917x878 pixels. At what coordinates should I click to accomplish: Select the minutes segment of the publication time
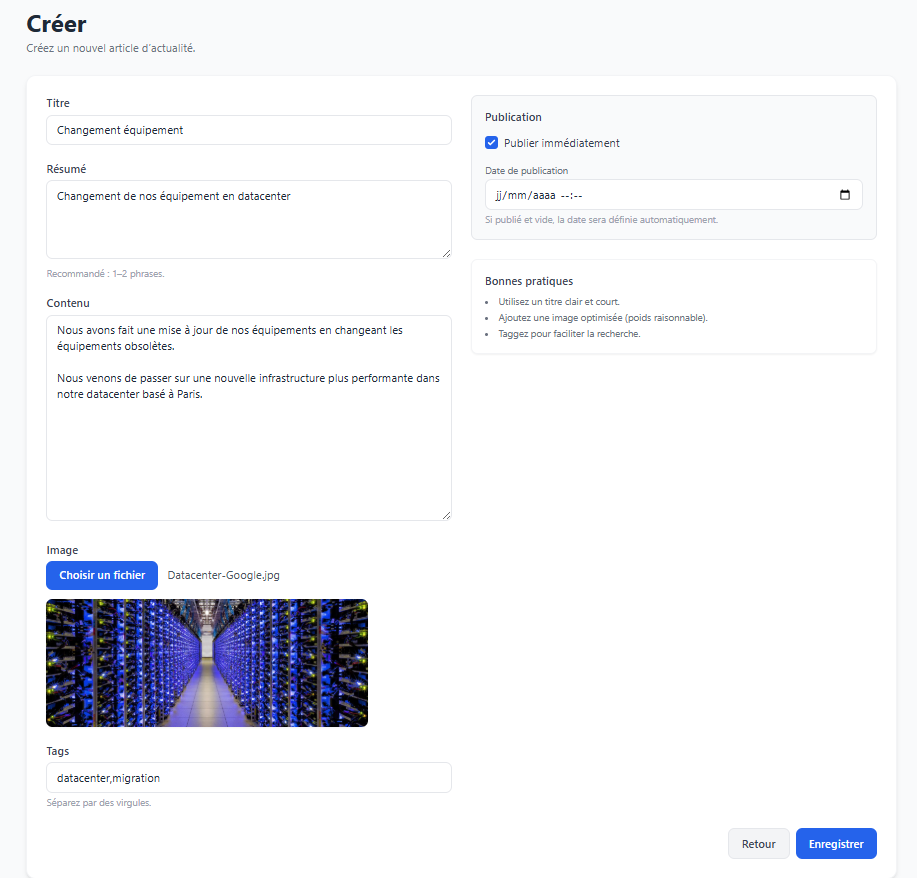click(578, 195)
